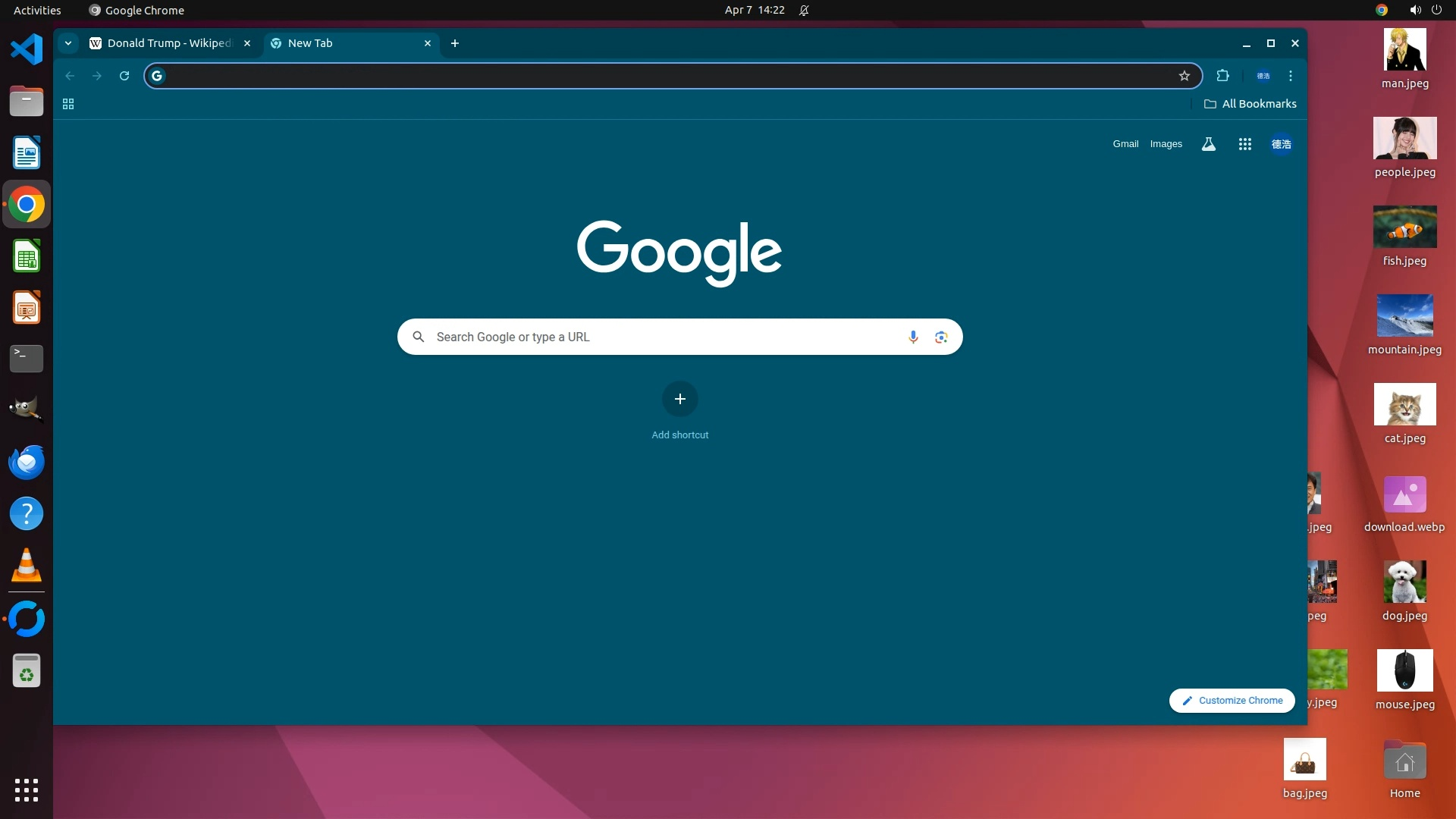This screenshot has height=819, width=1456.
Task: Switch to Donald Trump Wikipedia tab
Action: coord(168,43)
